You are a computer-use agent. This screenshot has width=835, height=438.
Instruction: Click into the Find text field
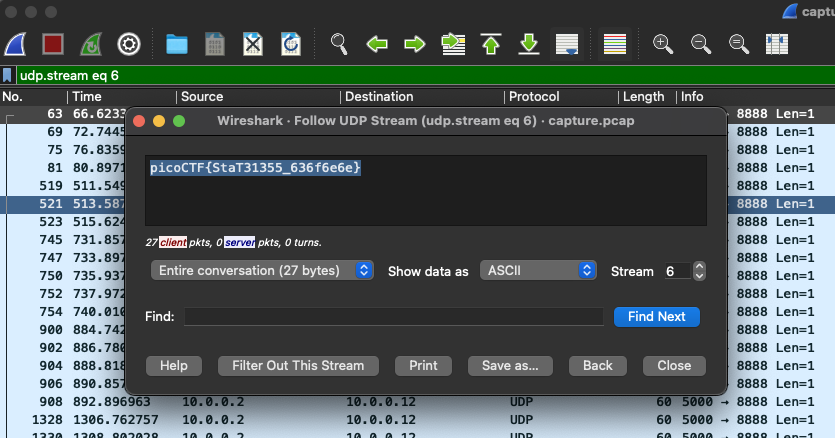pos(394,317)
